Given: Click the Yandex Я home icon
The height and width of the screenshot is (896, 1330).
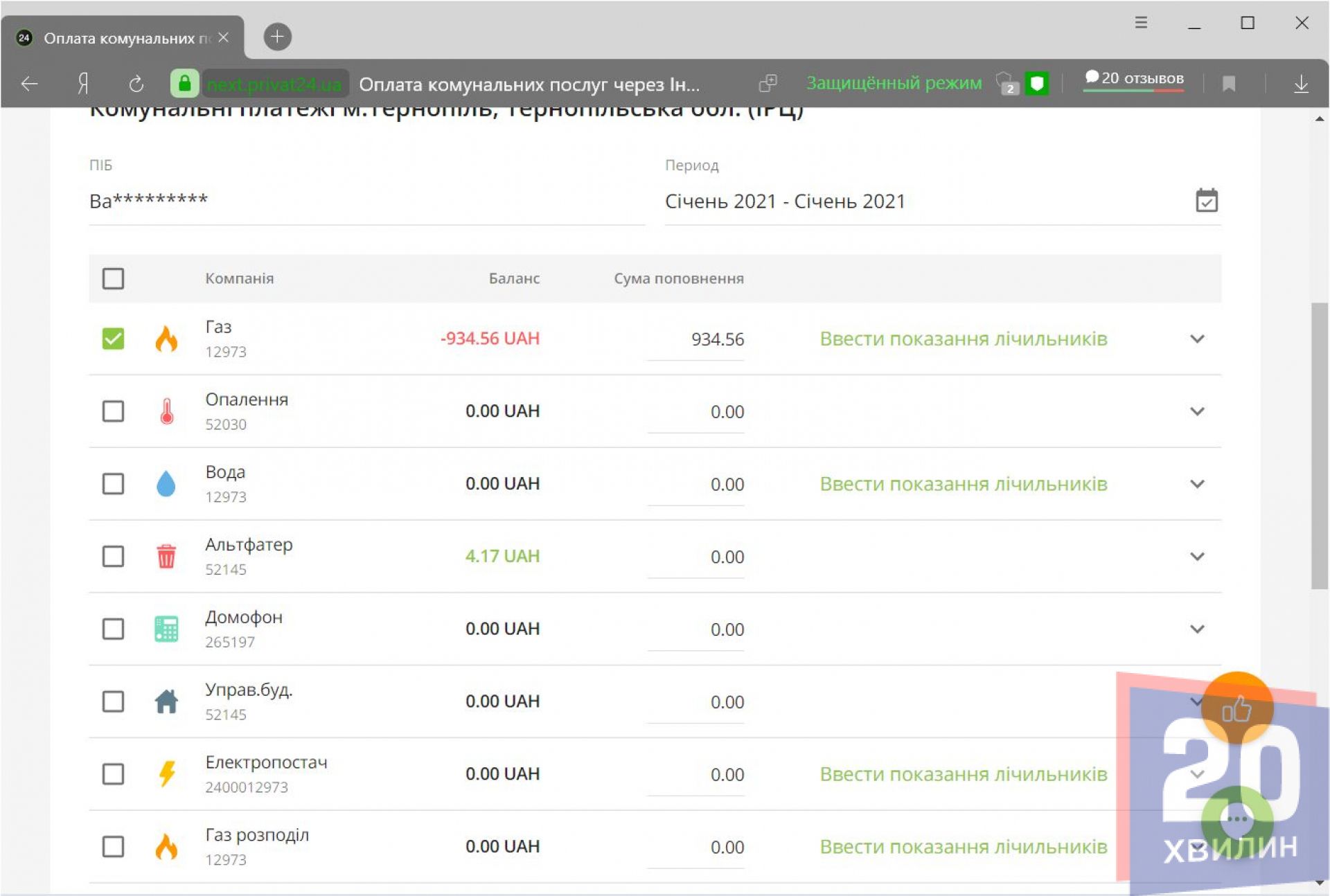Looking at the screenshot, I should click(x=83, y=84).
